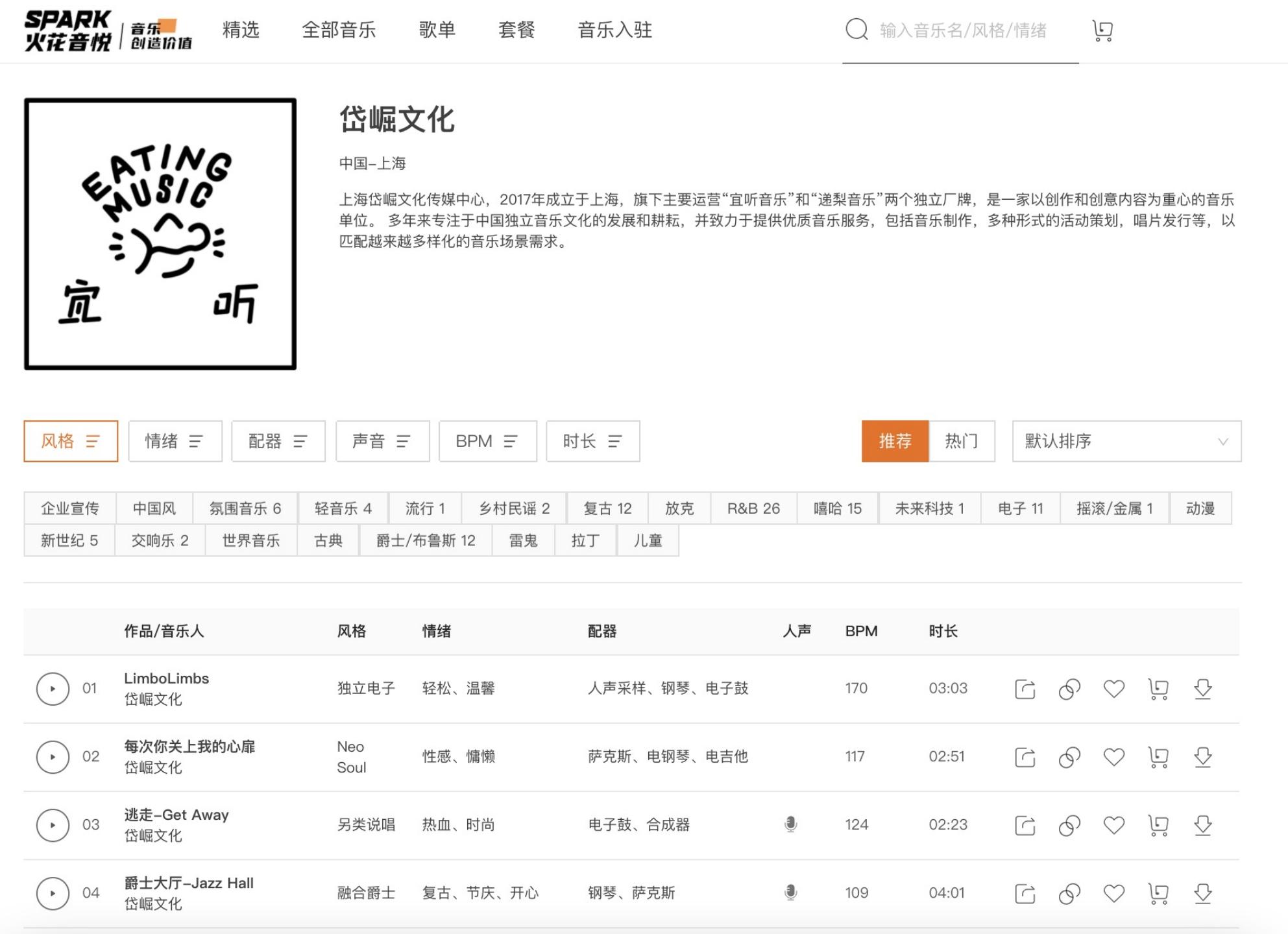This screenshot has width=1288, height=934.
Task: Switch to 热门 sorting
Action: tap(962, 441)
